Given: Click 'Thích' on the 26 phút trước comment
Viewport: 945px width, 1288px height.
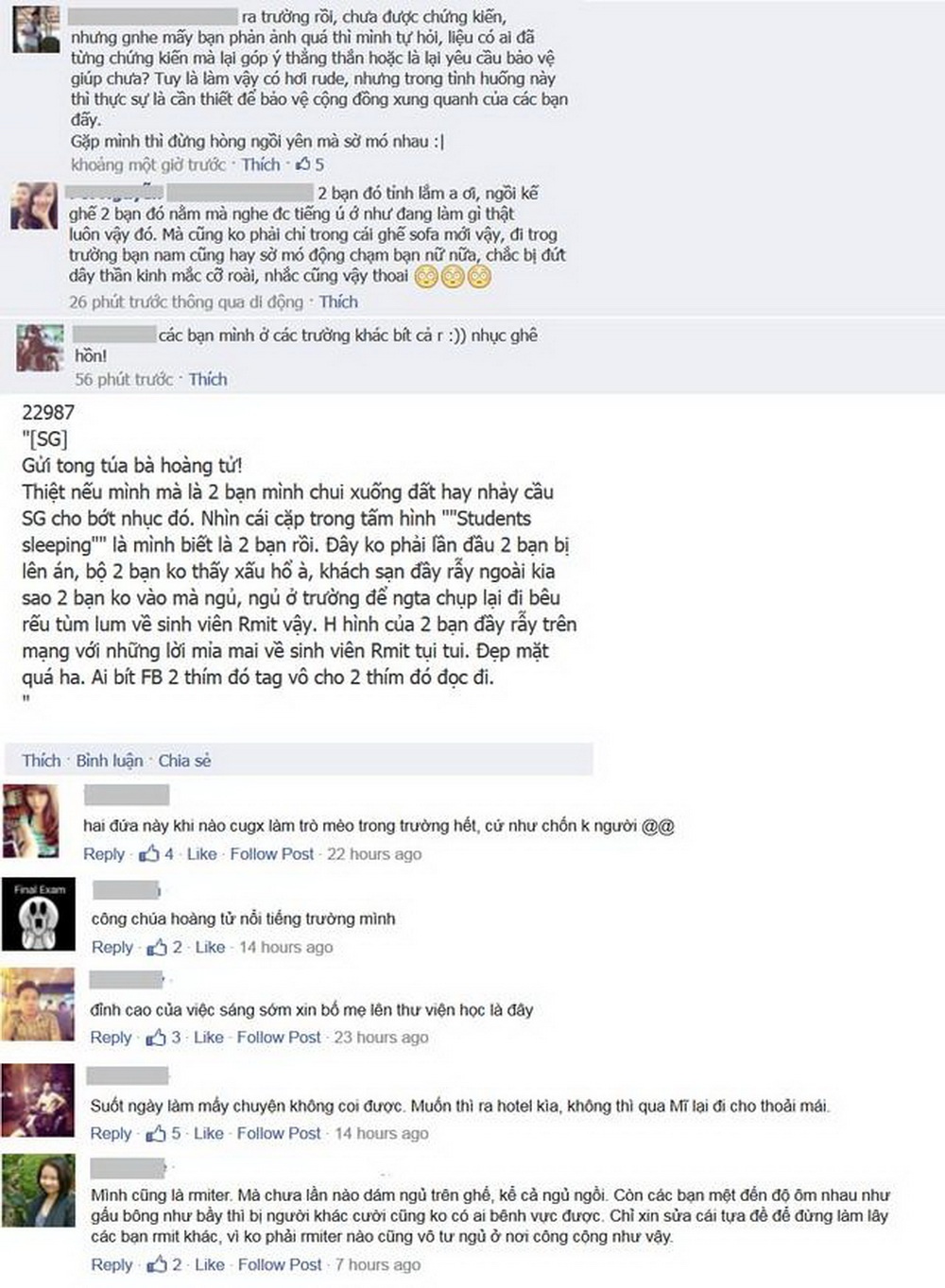Looking at the screenshot, I should [338, 301].
